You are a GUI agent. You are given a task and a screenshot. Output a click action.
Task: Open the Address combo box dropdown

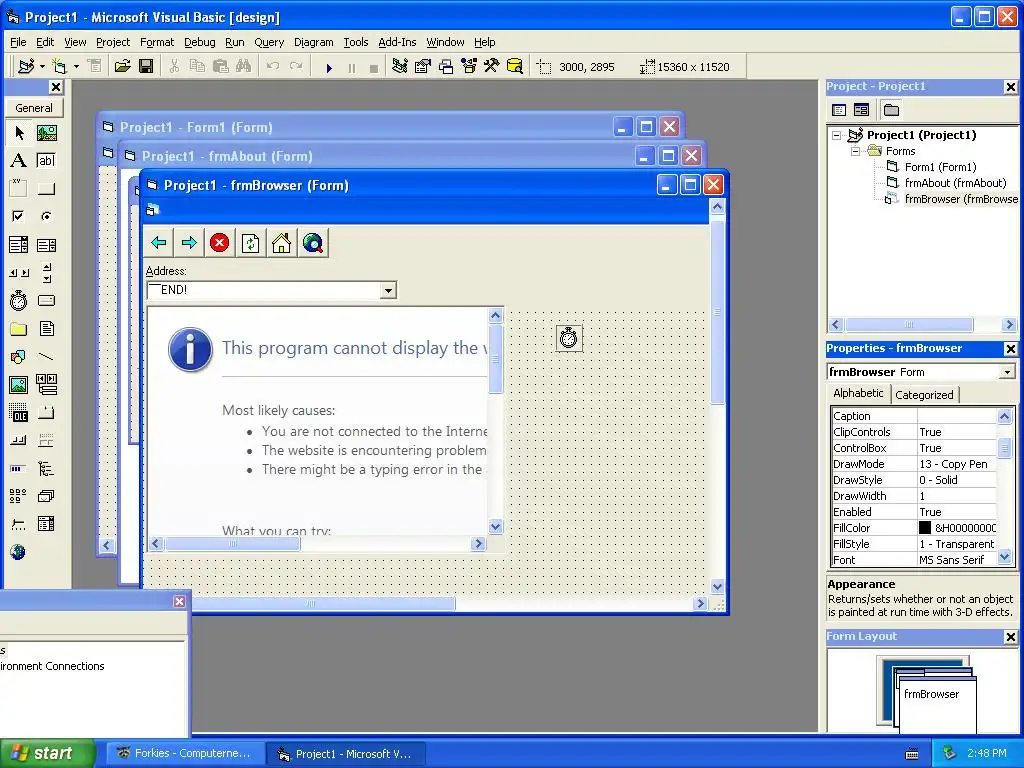[388, 291]
